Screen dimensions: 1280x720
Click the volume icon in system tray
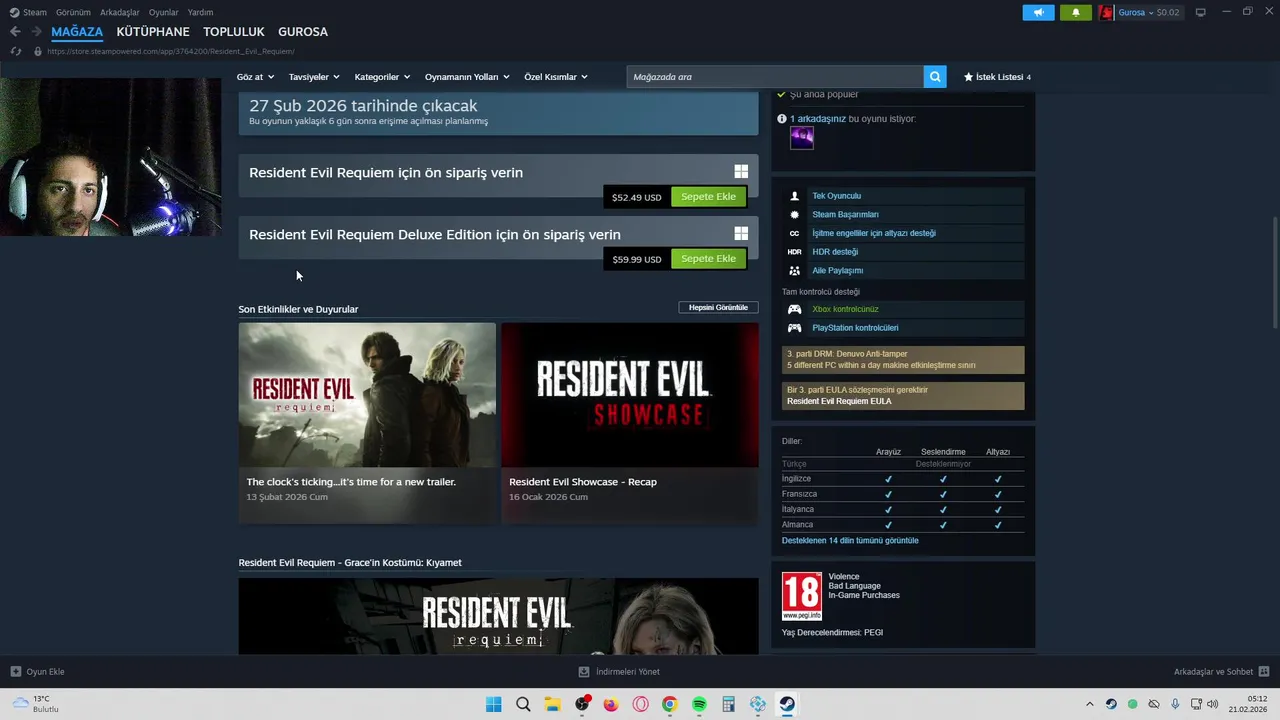click(1213, 704)
